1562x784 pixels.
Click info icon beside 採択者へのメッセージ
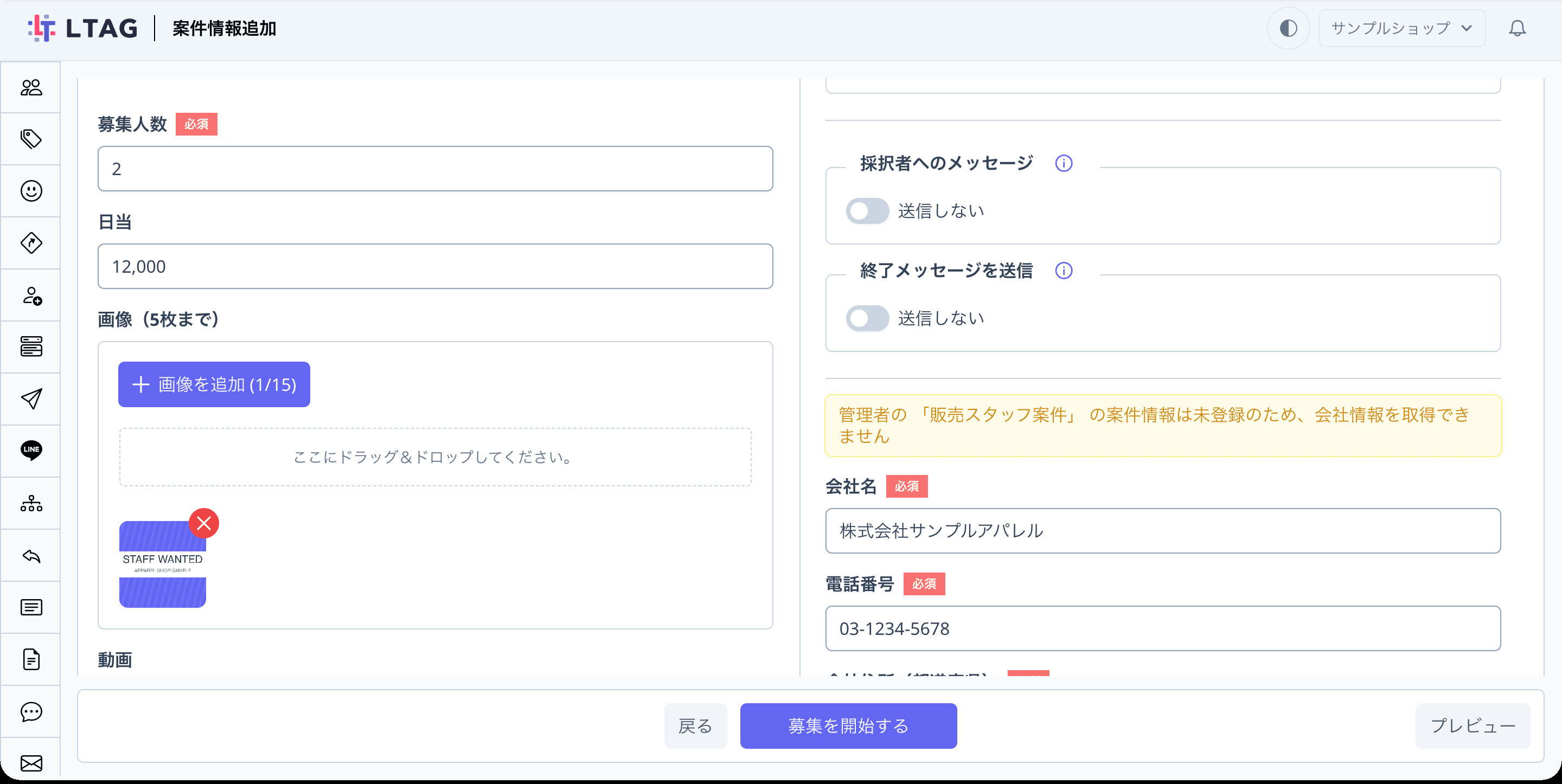[x=1064, y=163]
